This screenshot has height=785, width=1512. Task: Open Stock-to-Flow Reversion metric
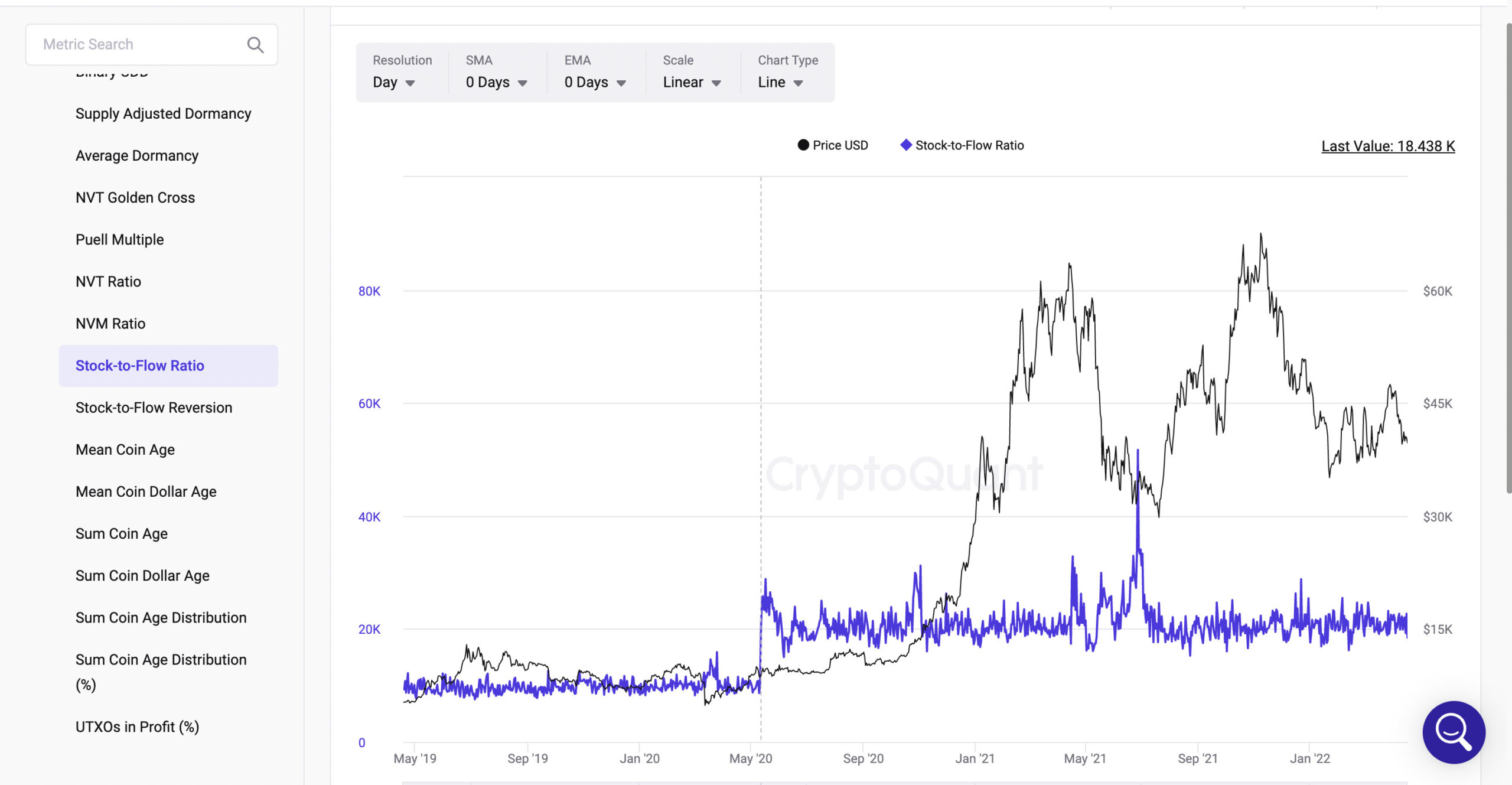(154, 408)
